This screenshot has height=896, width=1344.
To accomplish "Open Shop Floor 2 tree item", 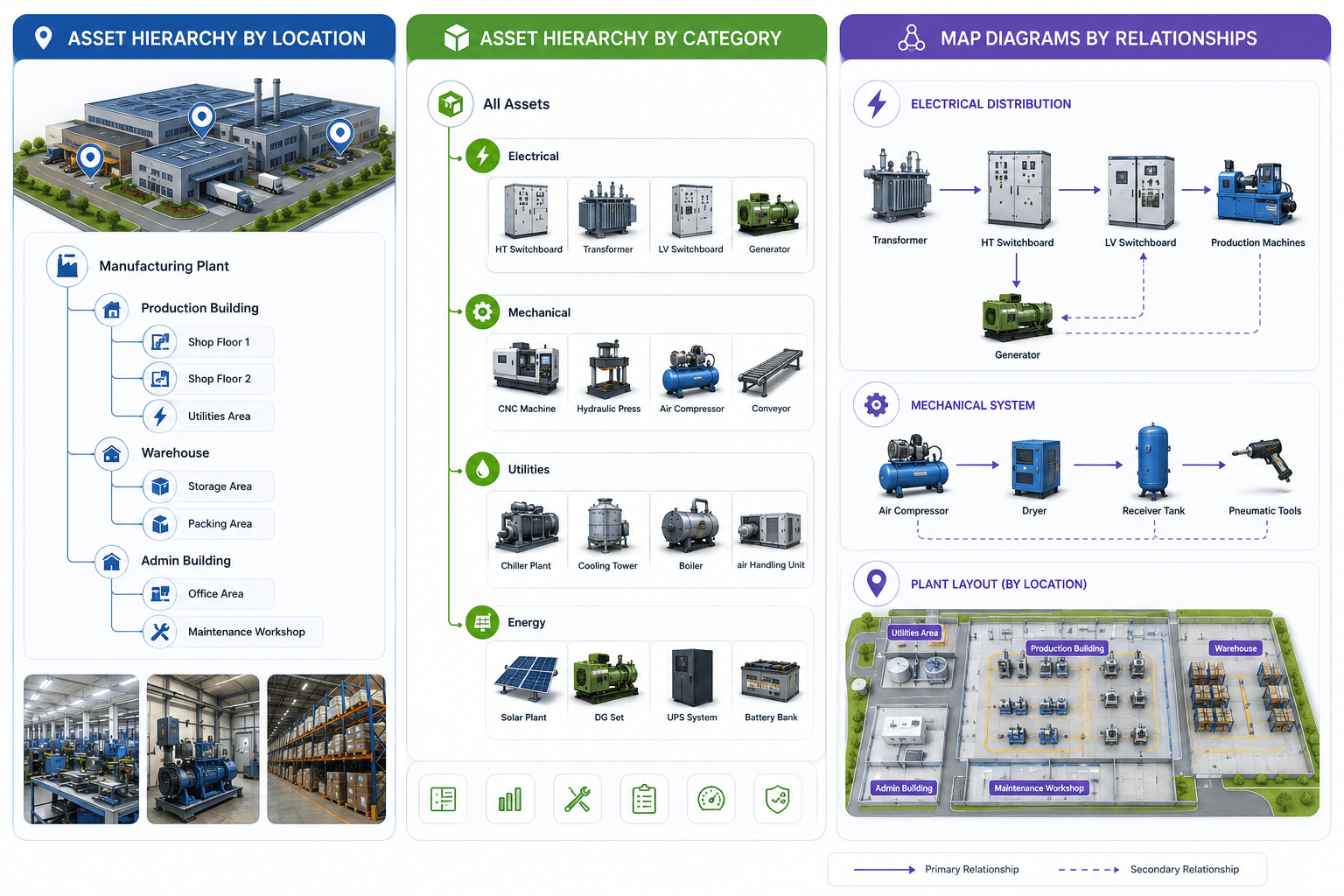I will tap(208, 379).
